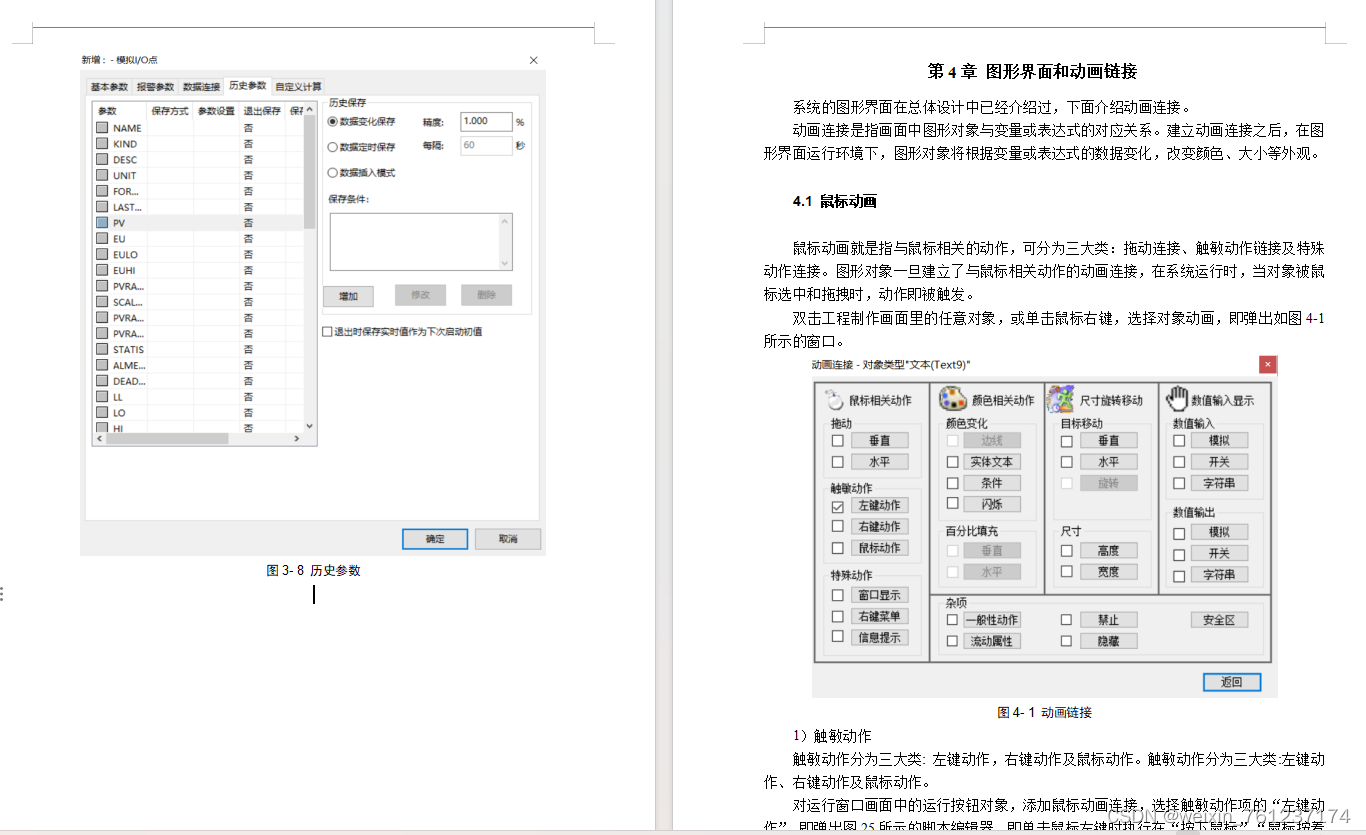1366x835 pixels.
Task: Click the 鼠标动作 button
Action: click(x=879, y=548)
